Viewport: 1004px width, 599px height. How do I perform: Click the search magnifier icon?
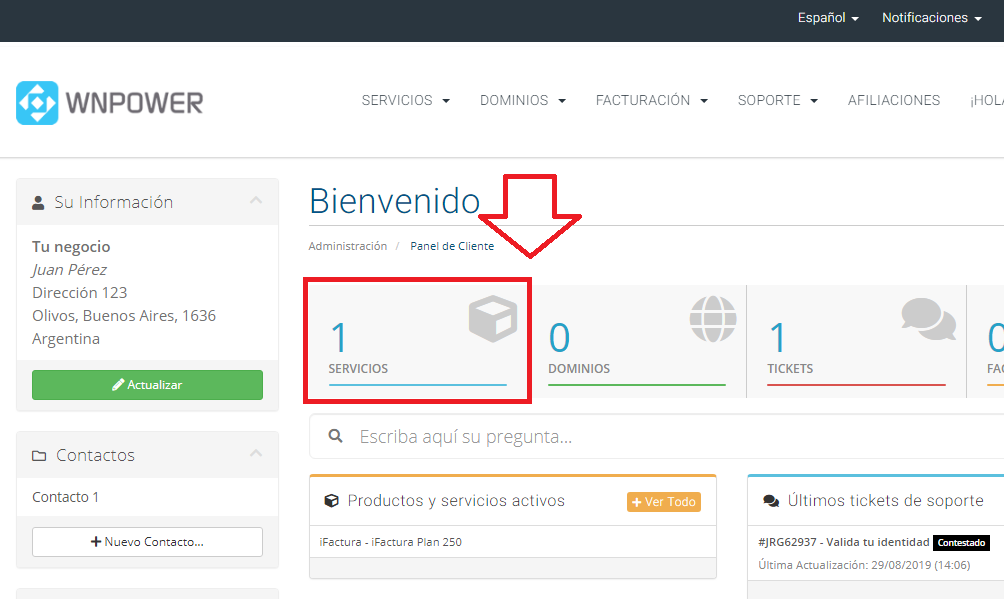[x=336, y=437]
